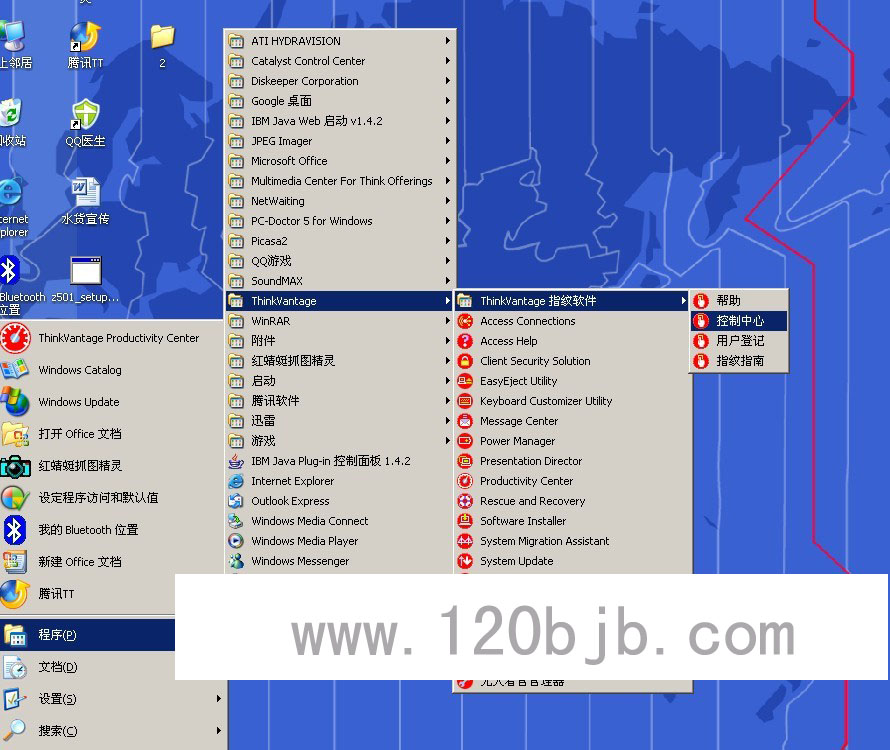Click the Message Center envelope icon
The height and width of the screenshot is (750, 890).
tap(465, 421)
